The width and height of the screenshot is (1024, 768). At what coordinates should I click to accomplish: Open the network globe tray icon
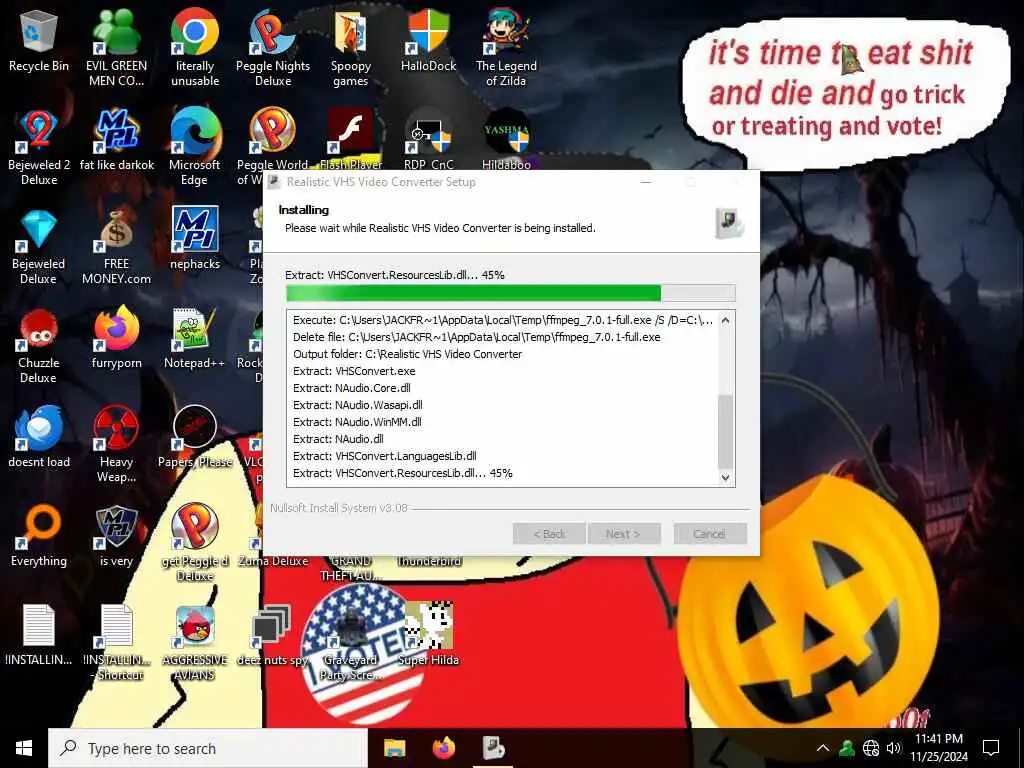[871, 748]
